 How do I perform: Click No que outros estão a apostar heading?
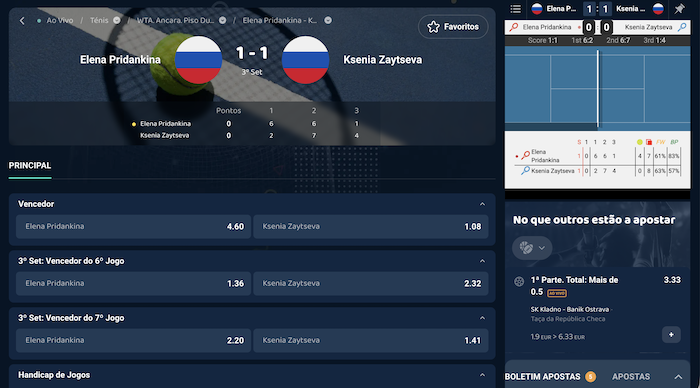click(x=594, y=220)
